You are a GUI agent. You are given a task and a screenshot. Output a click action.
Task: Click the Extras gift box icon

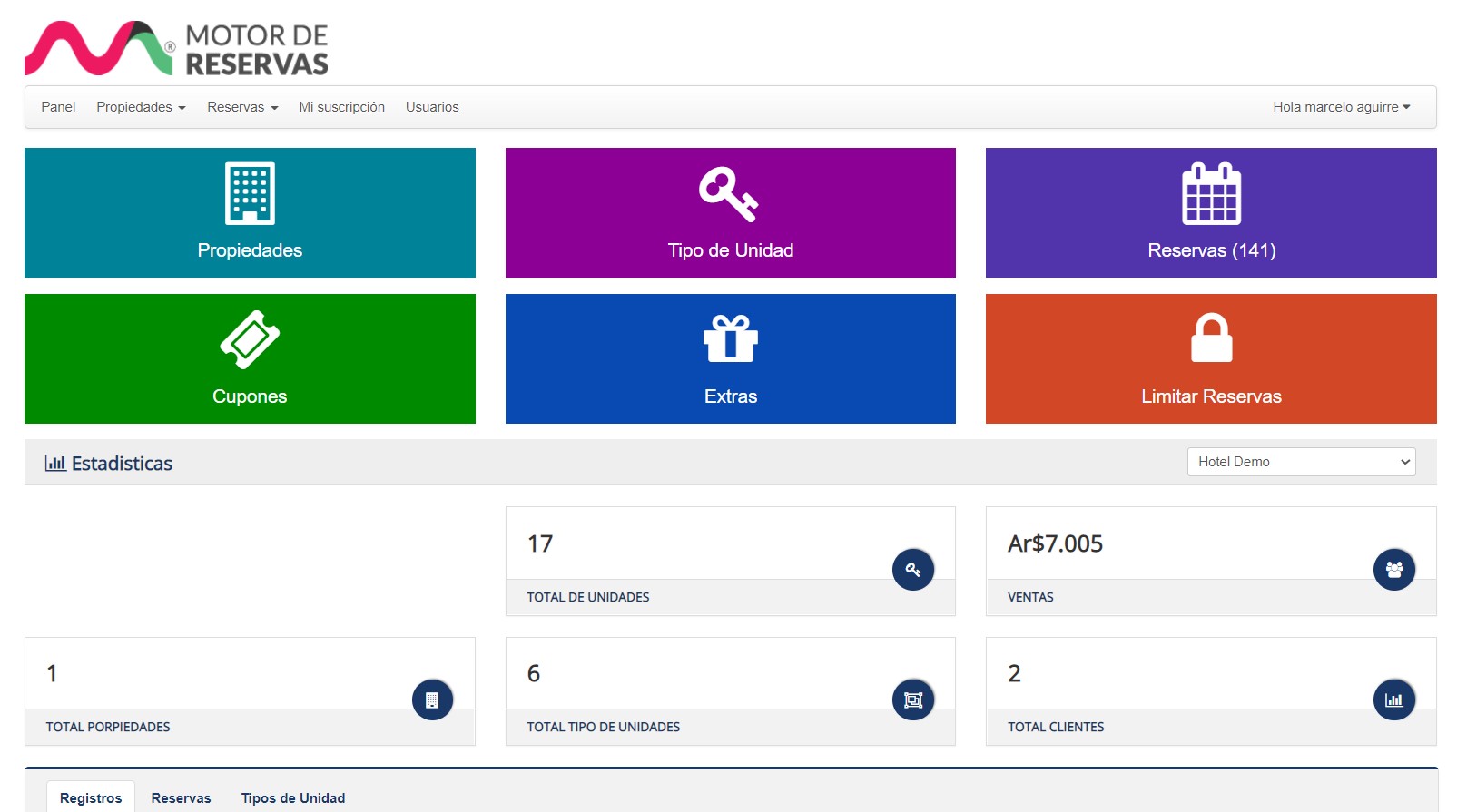pos(730,338)
